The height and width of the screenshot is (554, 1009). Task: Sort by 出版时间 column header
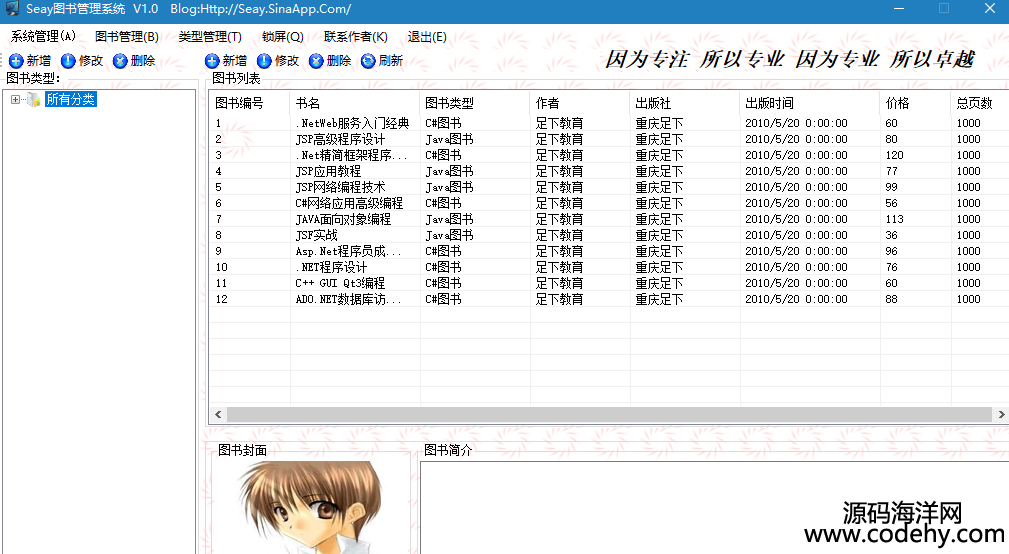click(x=810, y=103)
